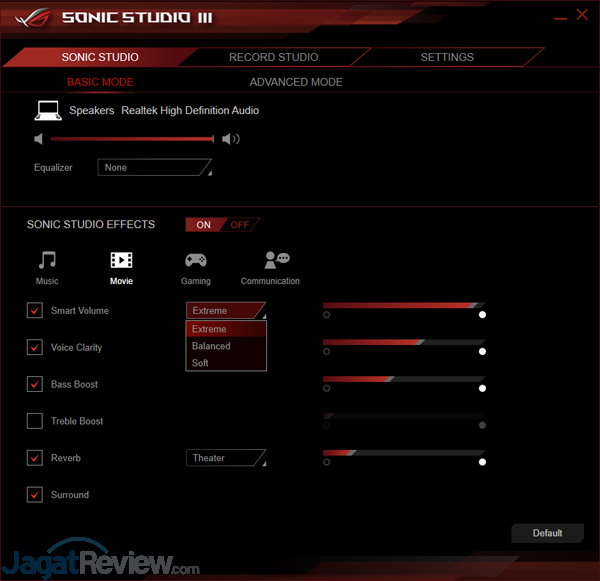Open the Reverb Theater dropdown
The image size is (600, 581).
pyautogui.click(x=226, y=458)
